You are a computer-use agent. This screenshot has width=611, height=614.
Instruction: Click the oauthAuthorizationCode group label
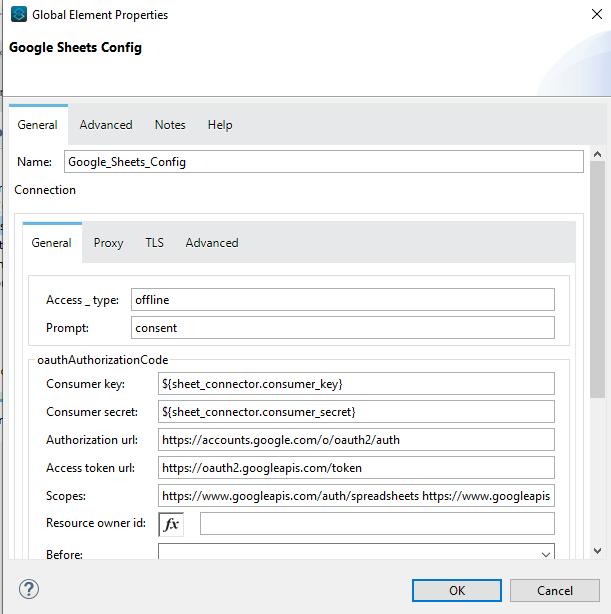tap(103, 360)
